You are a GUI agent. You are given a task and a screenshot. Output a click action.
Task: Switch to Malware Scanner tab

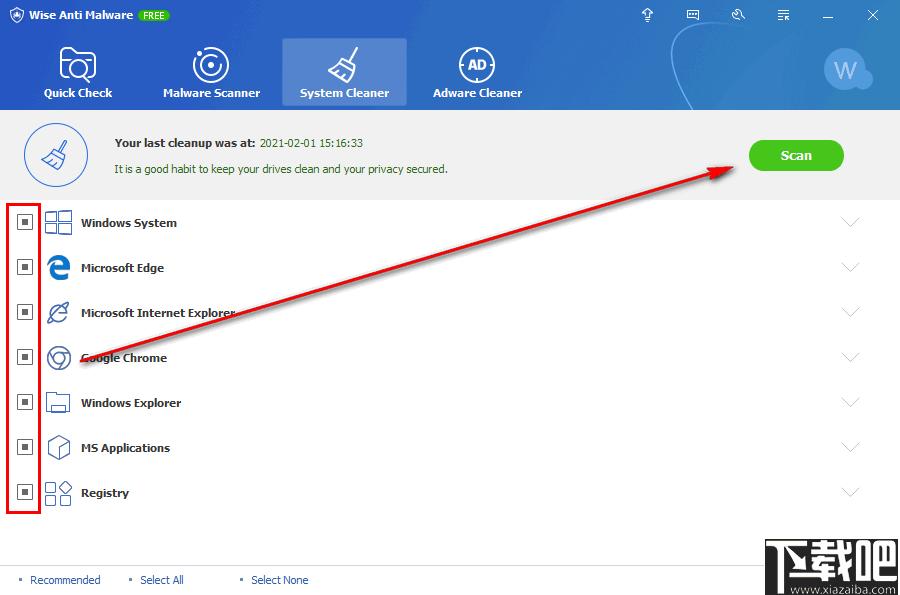211,73
